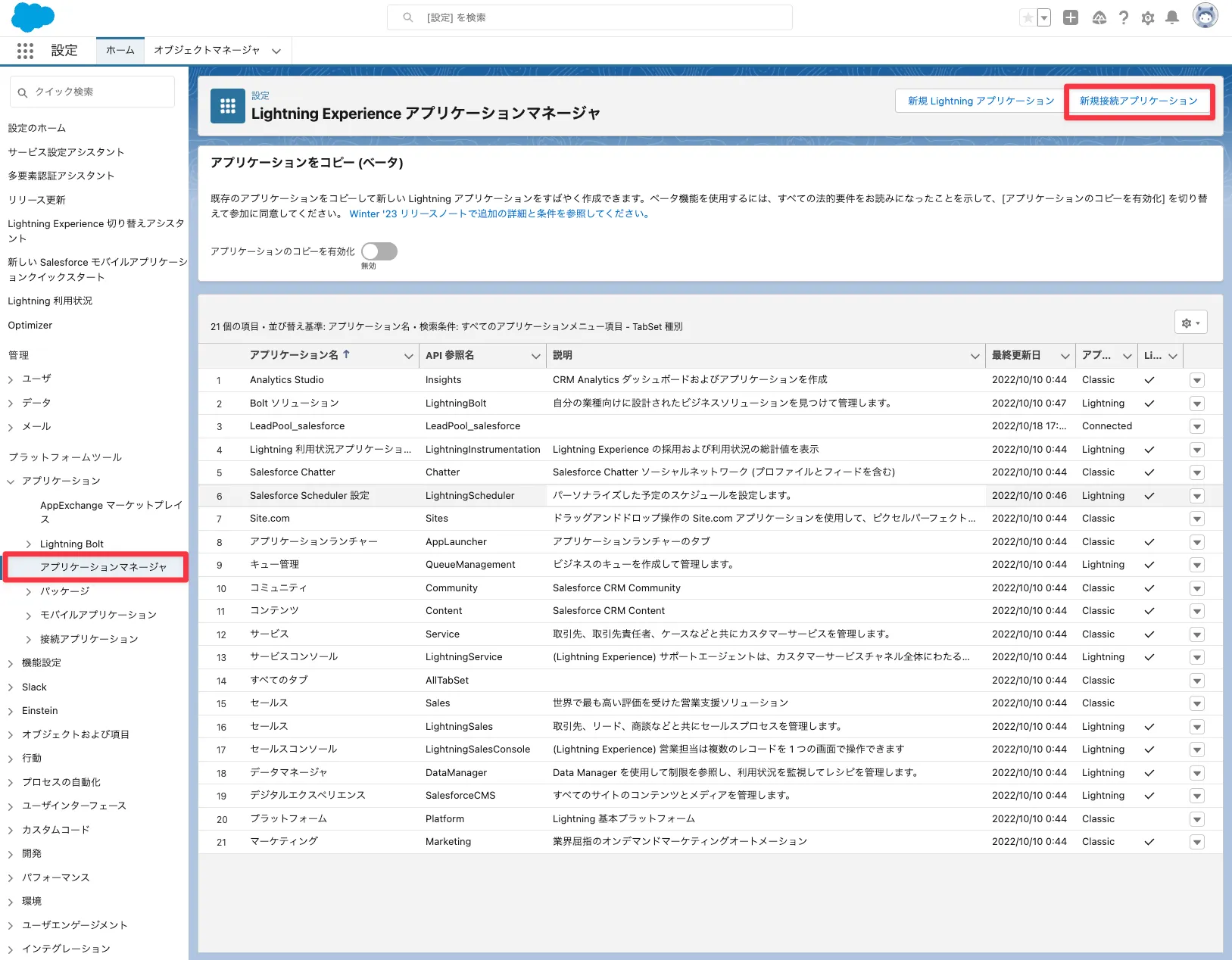This screenshot has height=960, width=1232.
Task: Select アプリケーションマネージャ in the sidebar
Action: (103, 567)
